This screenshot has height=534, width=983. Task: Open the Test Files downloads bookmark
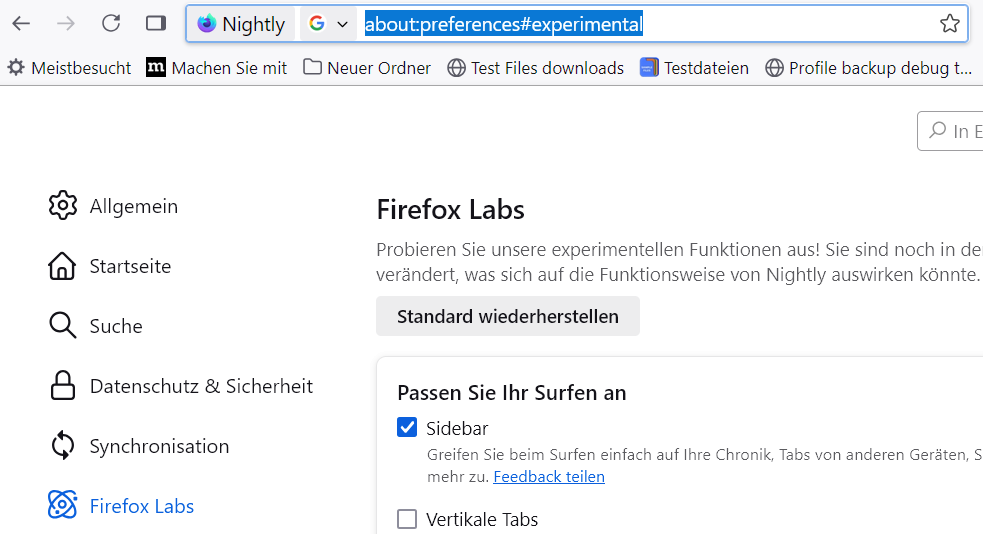(535, 68)
